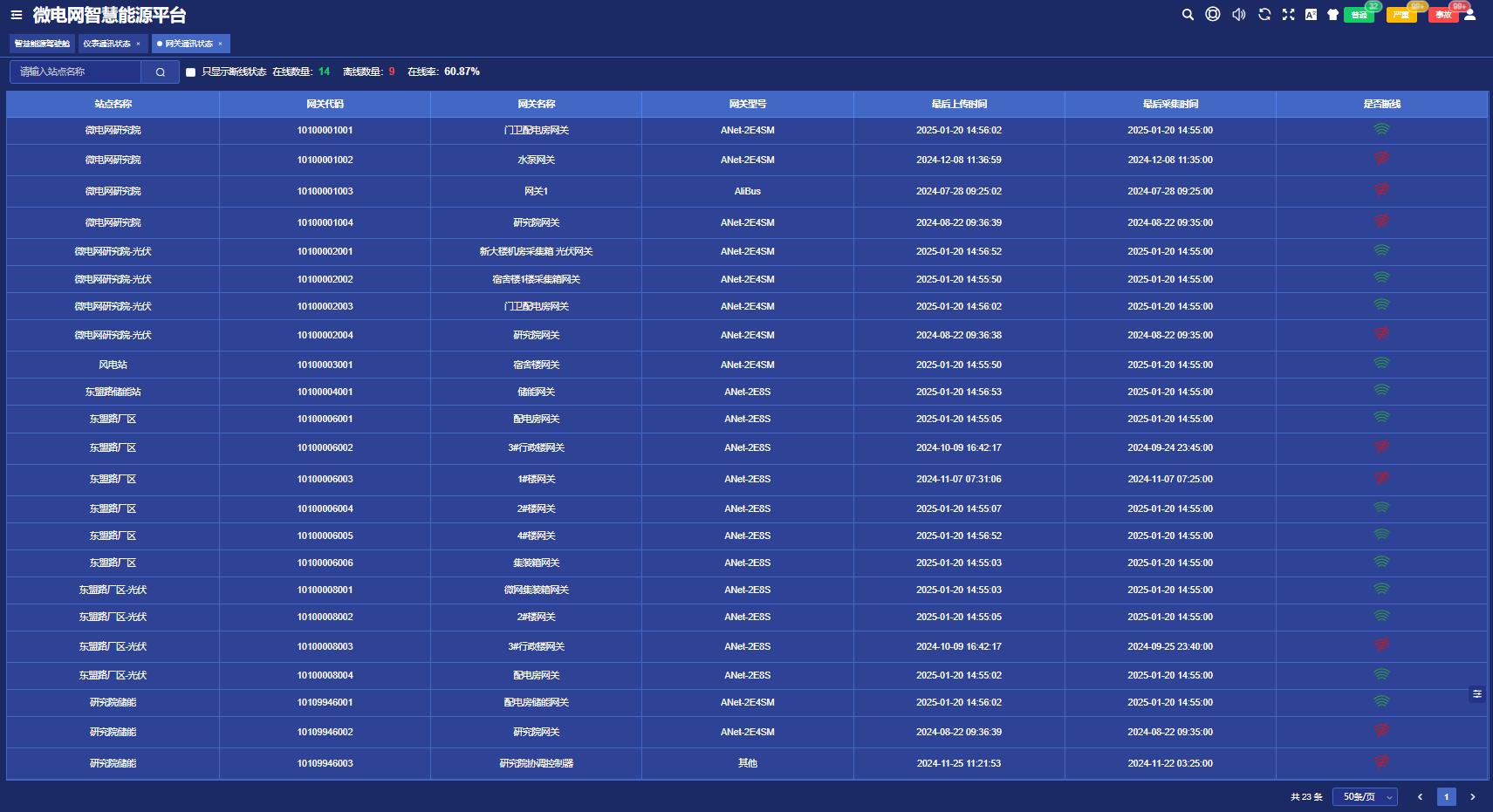Click the red 事故 alarm button
Screen dimensions: 1493x812
(1442, 15)
